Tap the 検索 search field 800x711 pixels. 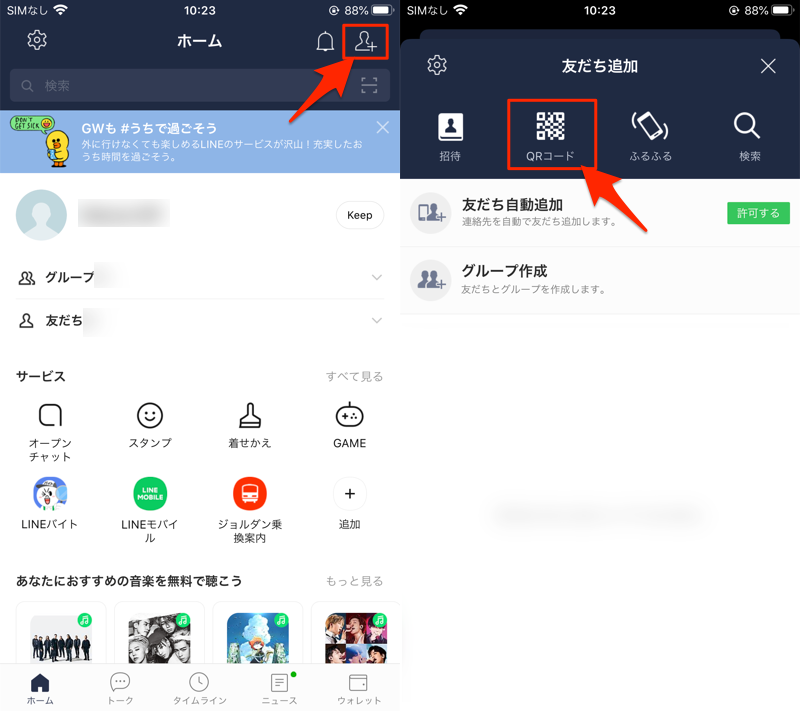[x=180, y=86]
